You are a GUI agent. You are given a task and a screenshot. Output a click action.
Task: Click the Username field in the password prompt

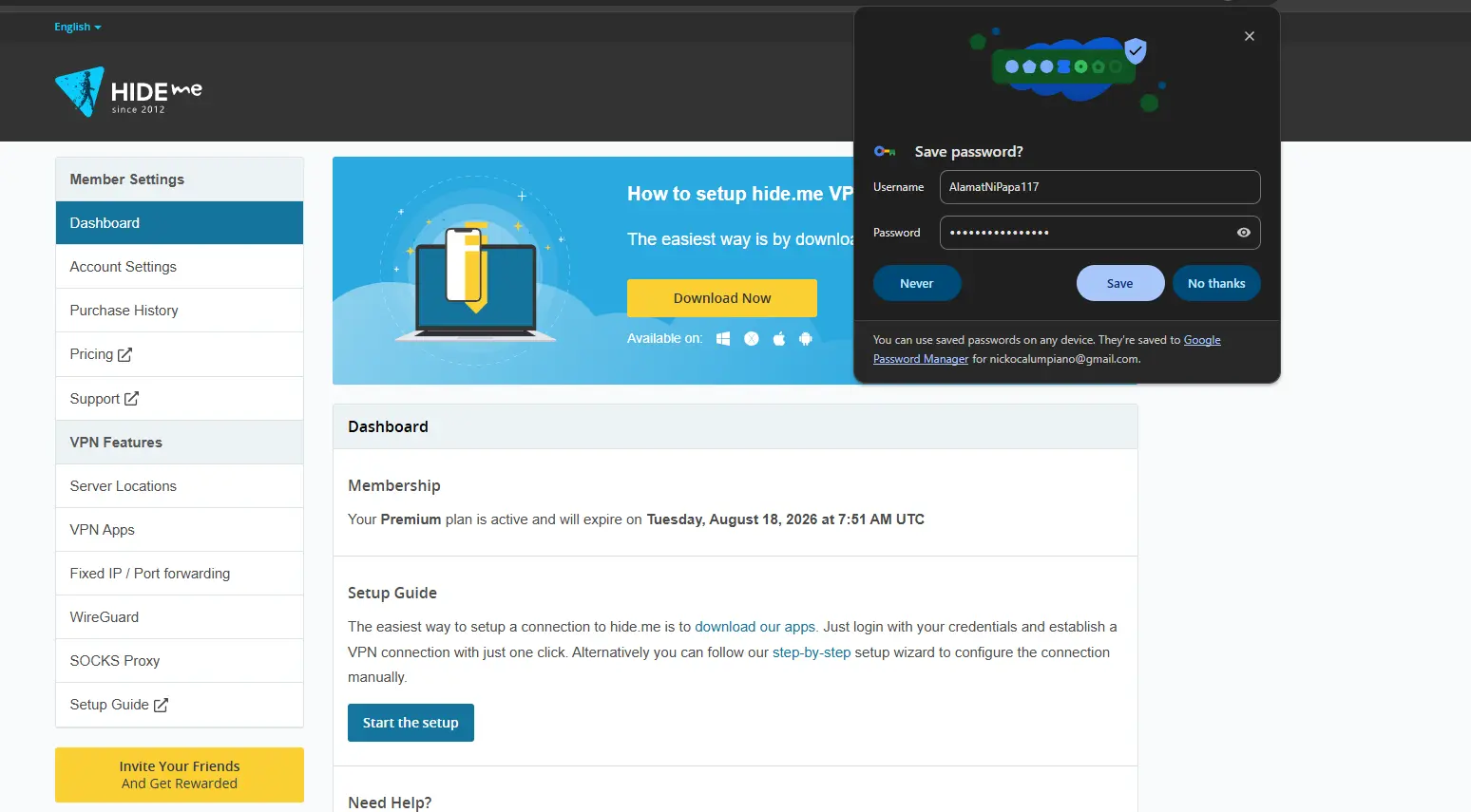click(x=1100, y=187)
